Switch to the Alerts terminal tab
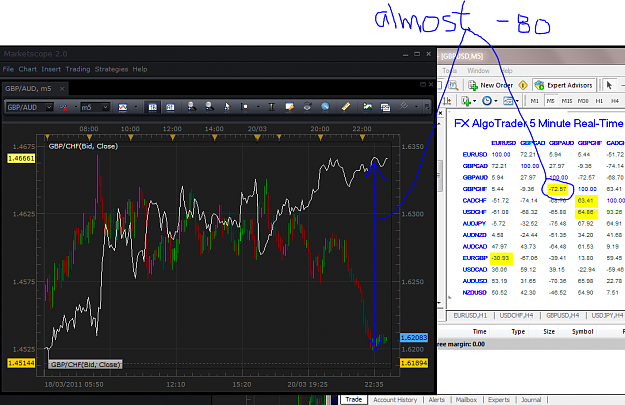Image resolution: width=625 pixels, height=405 pixels. coord(436,399)
